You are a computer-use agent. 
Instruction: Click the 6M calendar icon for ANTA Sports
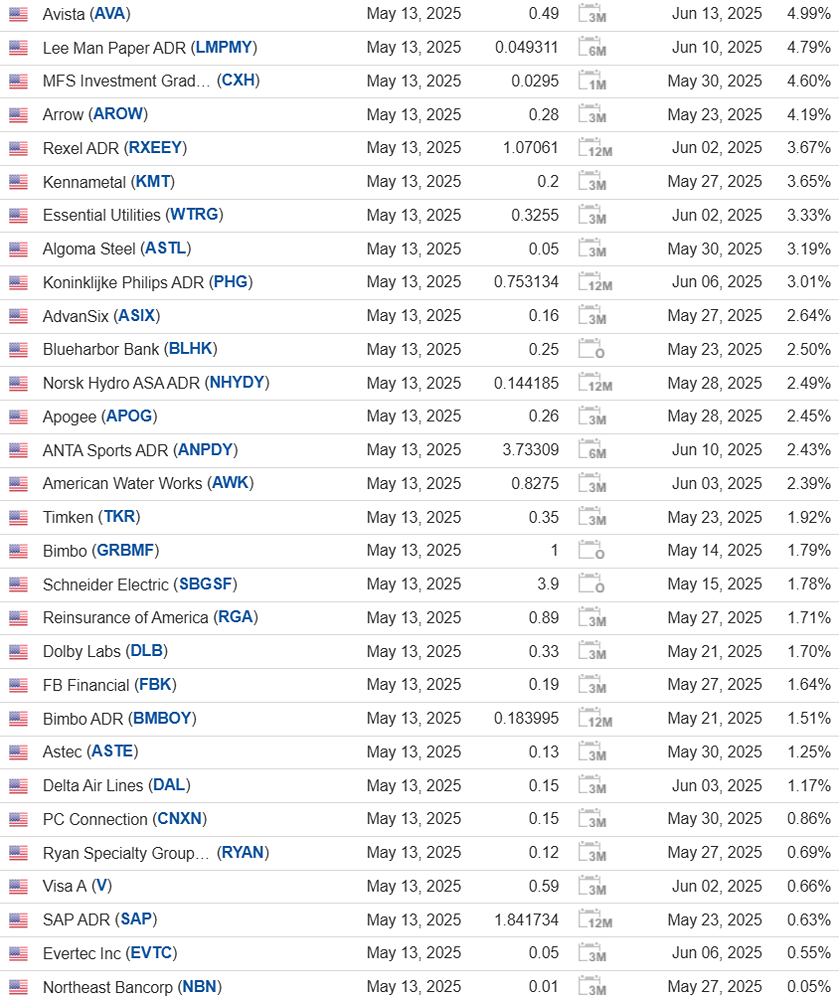[592, 450]
